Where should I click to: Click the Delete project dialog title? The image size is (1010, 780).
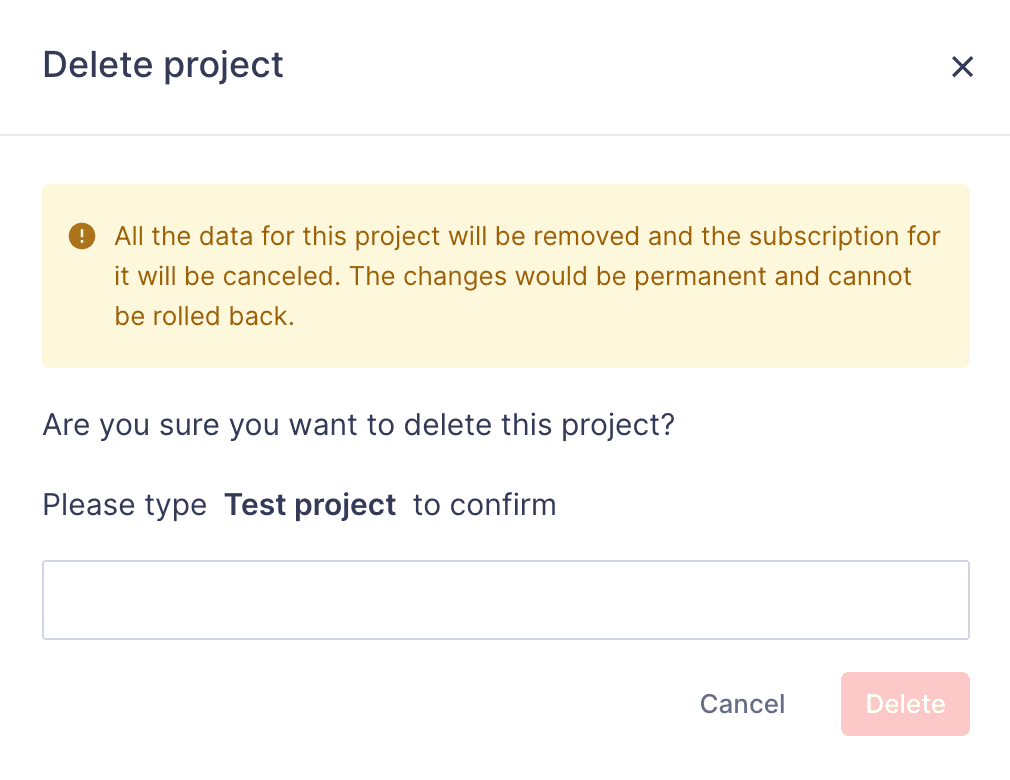pyautogui.click(x=162, y=64)
